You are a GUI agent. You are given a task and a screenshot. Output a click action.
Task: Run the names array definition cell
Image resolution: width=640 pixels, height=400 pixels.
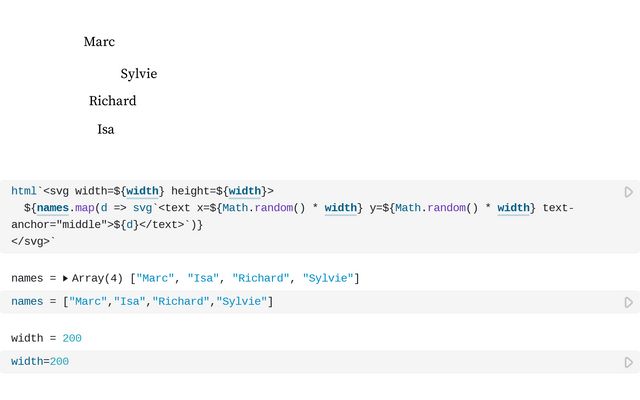tap(628, 302)
